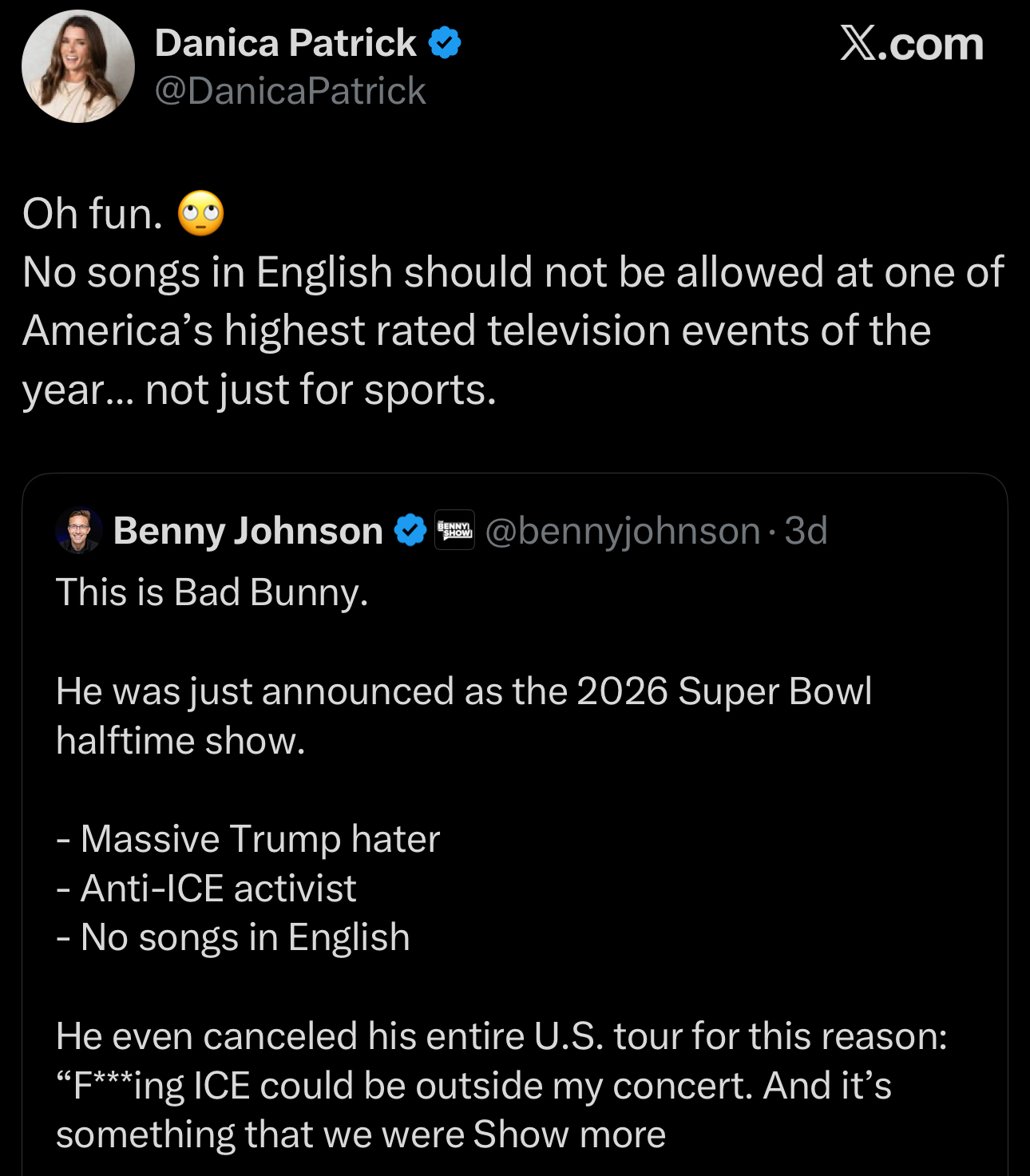Open Danica Patrick's profile picture
Image resolution: width=1030 pixels, height=1176 pixels.
pyautogui.click(x=77, y=66)
